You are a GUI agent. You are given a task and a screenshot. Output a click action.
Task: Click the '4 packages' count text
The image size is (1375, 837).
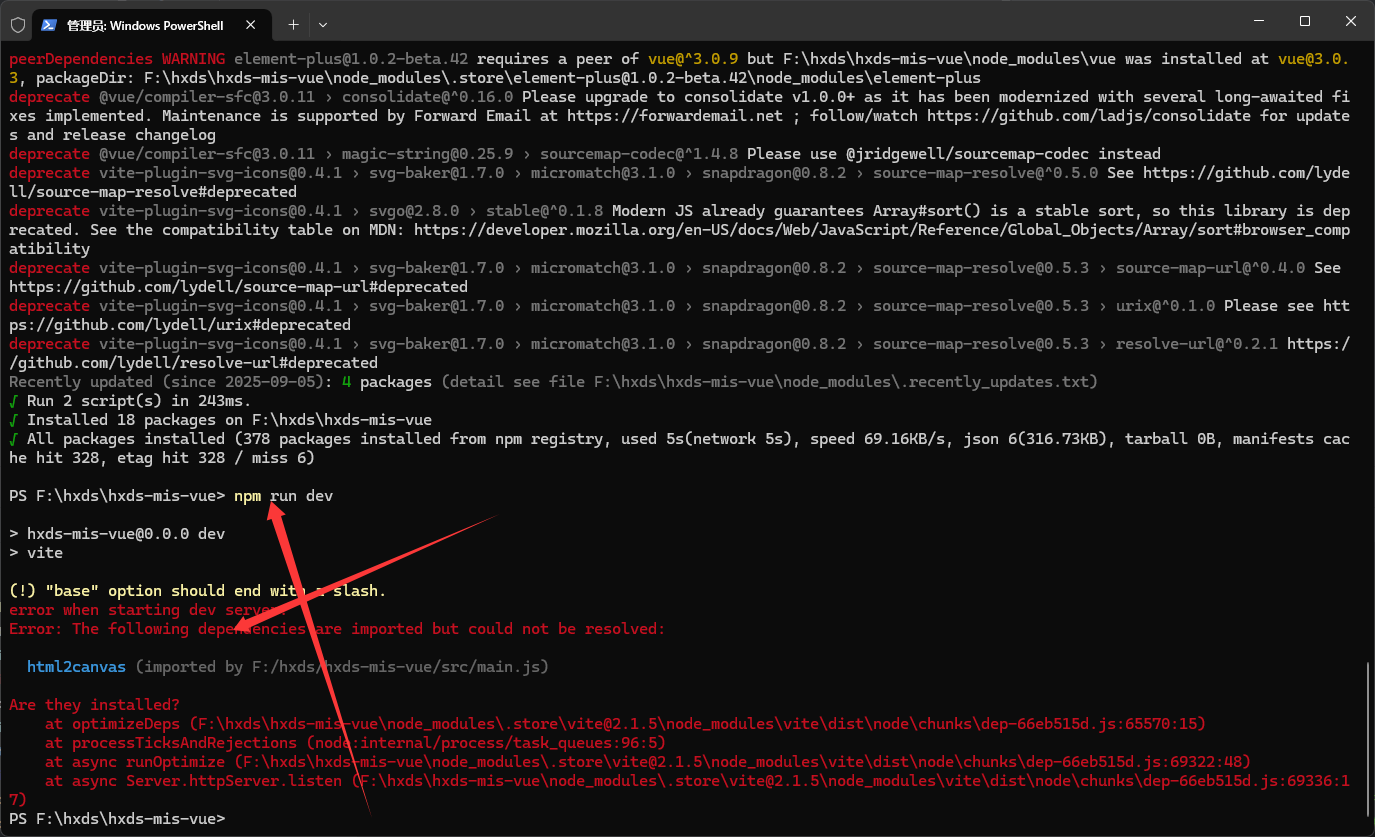click(x=387, y=382)
